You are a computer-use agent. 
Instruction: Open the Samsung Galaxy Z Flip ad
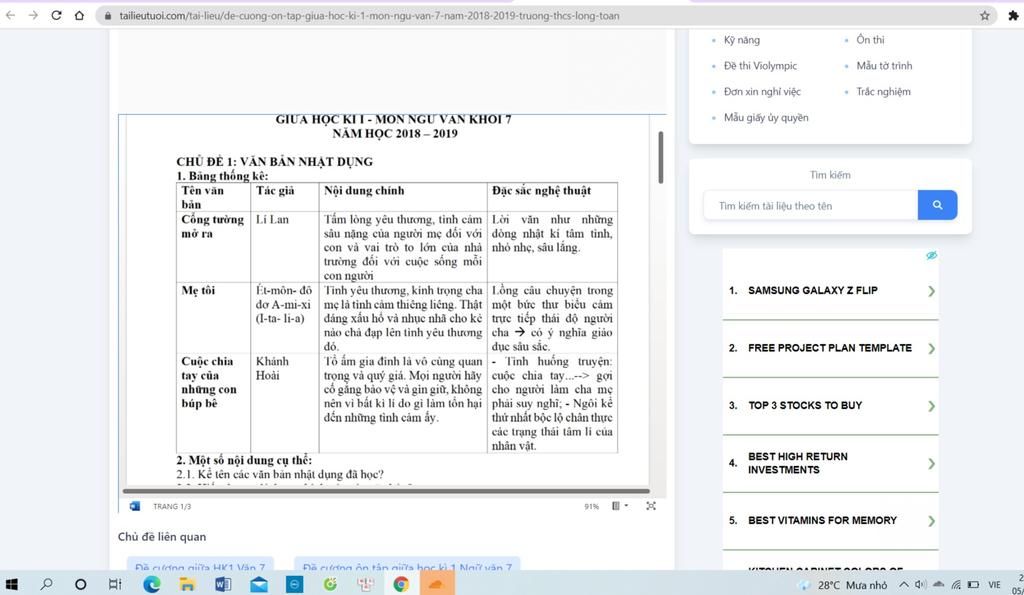pyautogui.click(x=812, y=291)
